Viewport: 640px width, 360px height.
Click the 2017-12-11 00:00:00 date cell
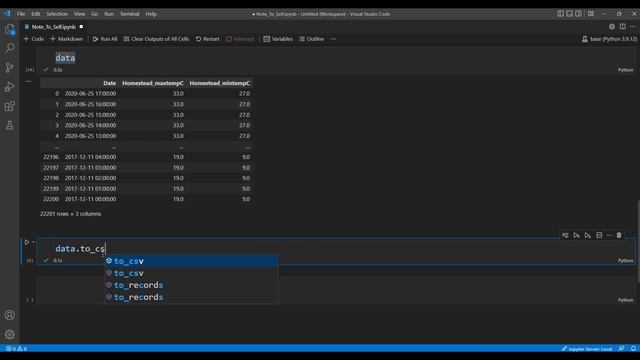point(90,199)
